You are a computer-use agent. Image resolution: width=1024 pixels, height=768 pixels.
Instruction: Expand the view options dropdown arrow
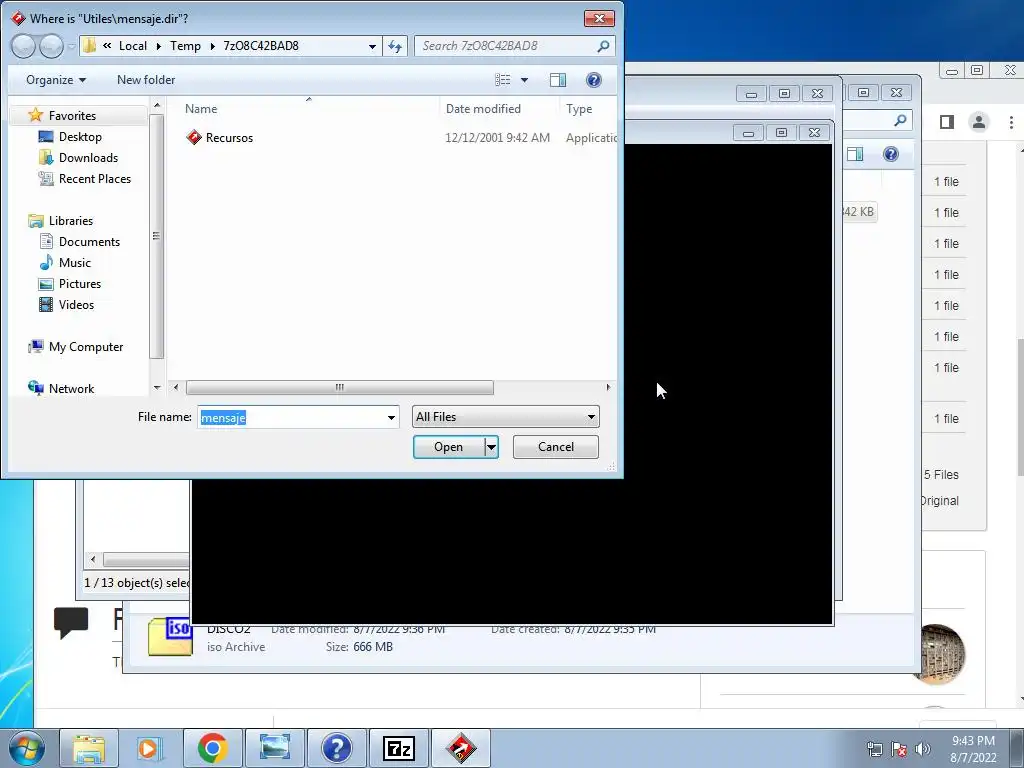[524, 80]
